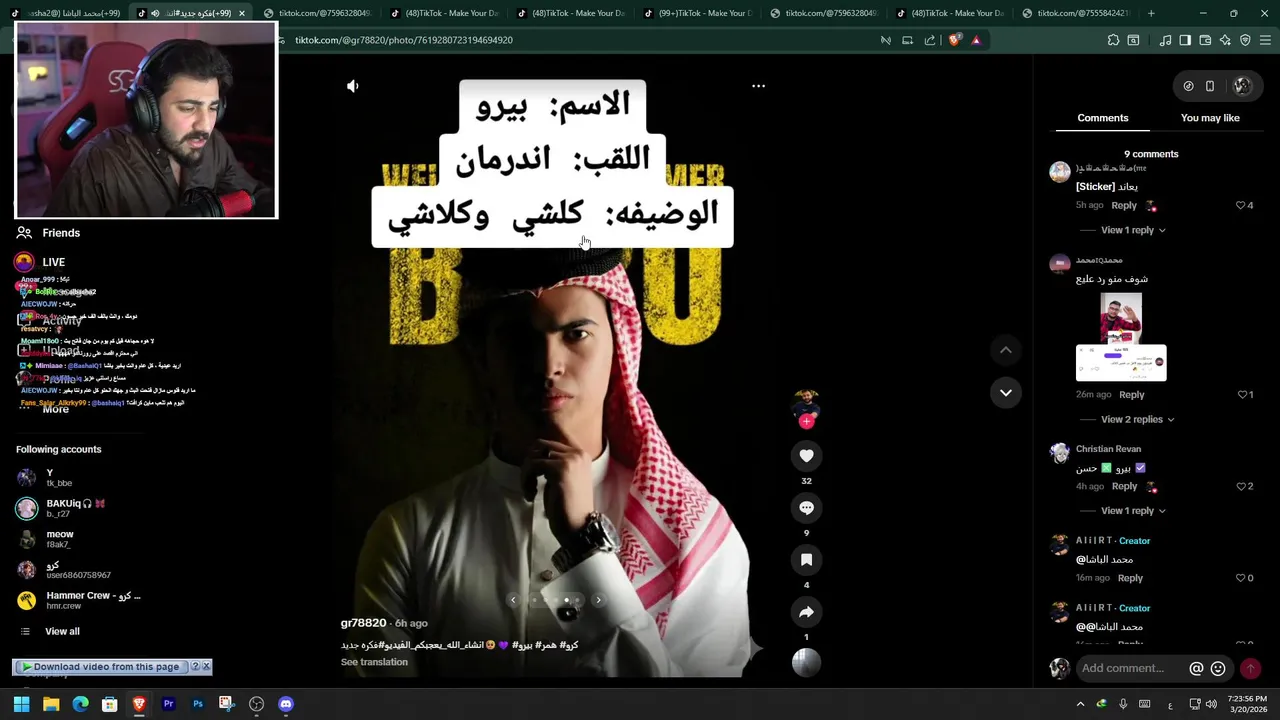
Task: Open Adobe Premiere Pro from the taskbar
Action: pos(168,704)
